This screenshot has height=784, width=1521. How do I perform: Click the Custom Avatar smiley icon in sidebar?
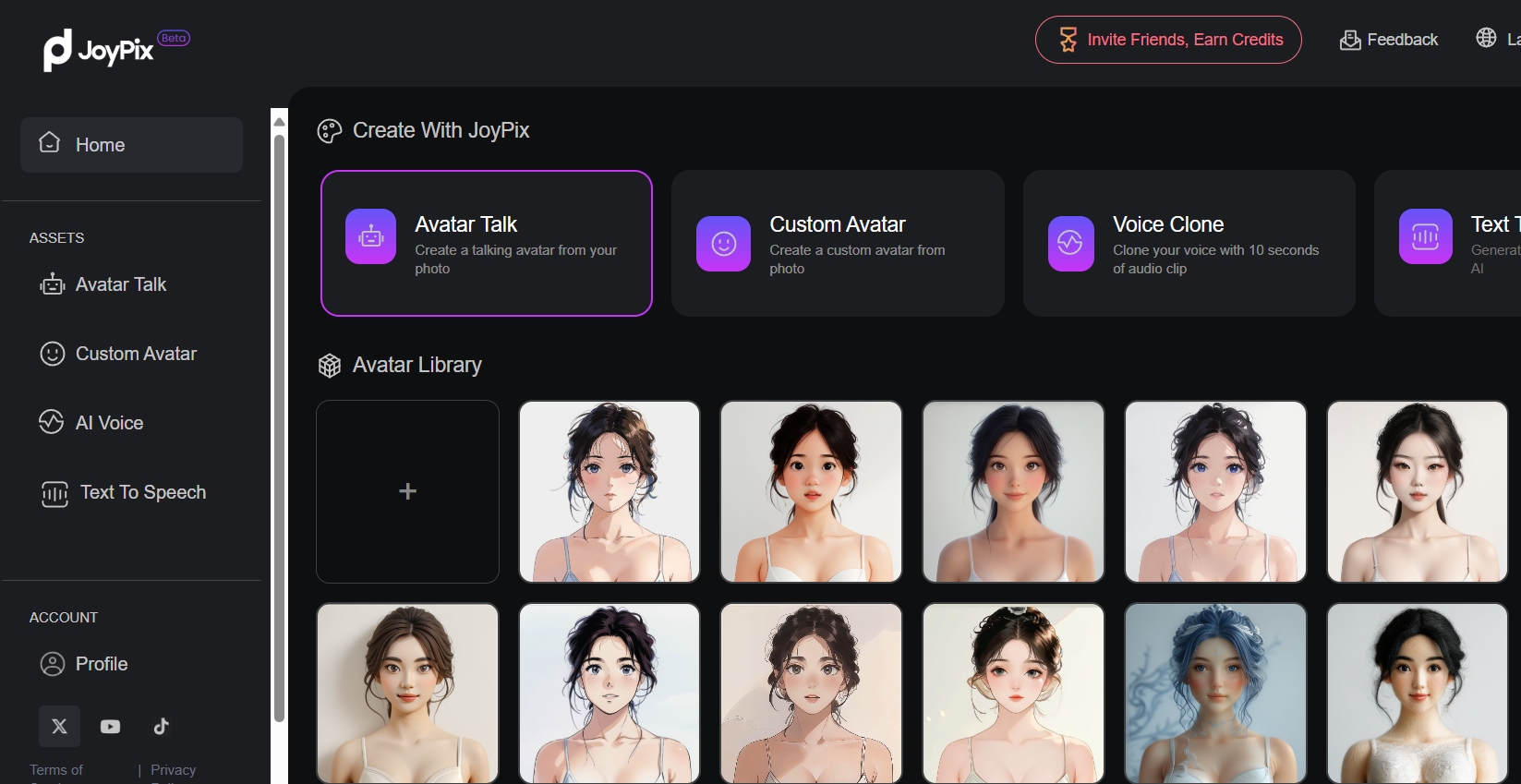pyautogui.click(x=53, y=354)
